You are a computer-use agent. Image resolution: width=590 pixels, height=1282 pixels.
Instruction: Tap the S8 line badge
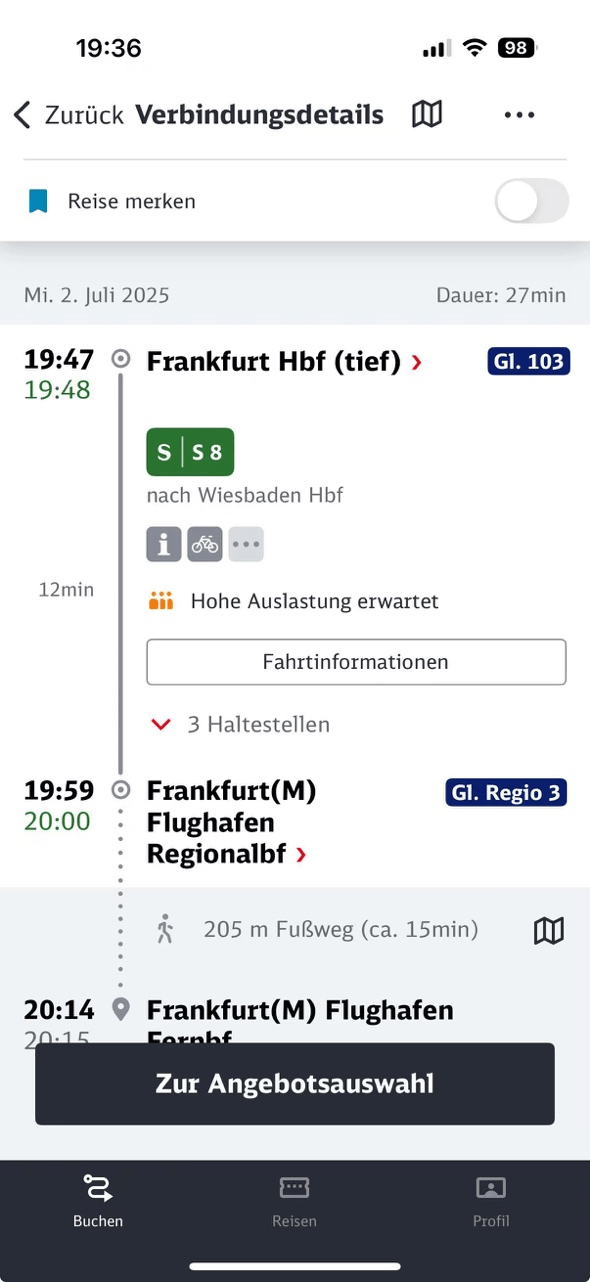pyautogui.click(x=190, y=453)
